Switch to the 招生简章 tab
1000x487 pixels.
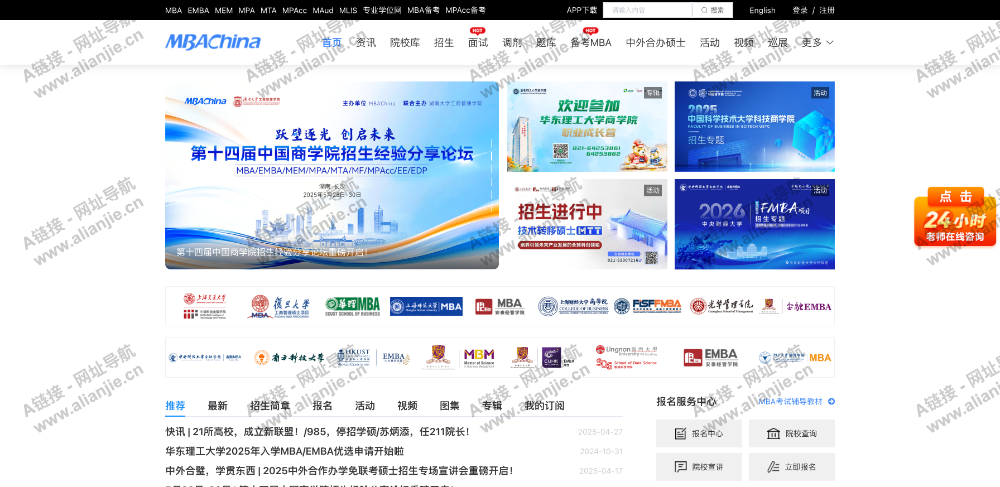tap(270, 406)
